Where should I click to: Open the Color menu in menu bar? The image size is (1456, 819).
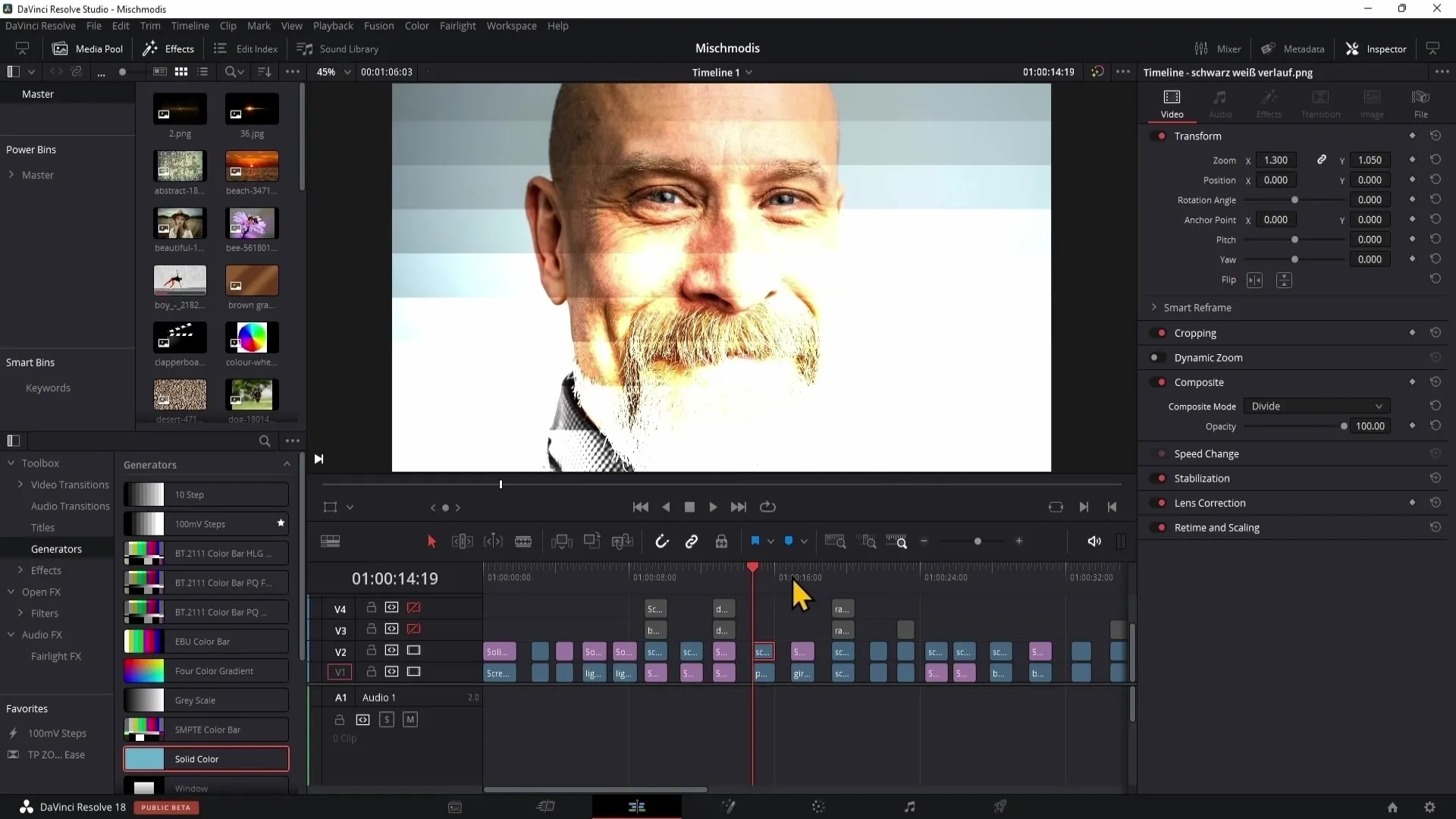click(x=418, y=25)
